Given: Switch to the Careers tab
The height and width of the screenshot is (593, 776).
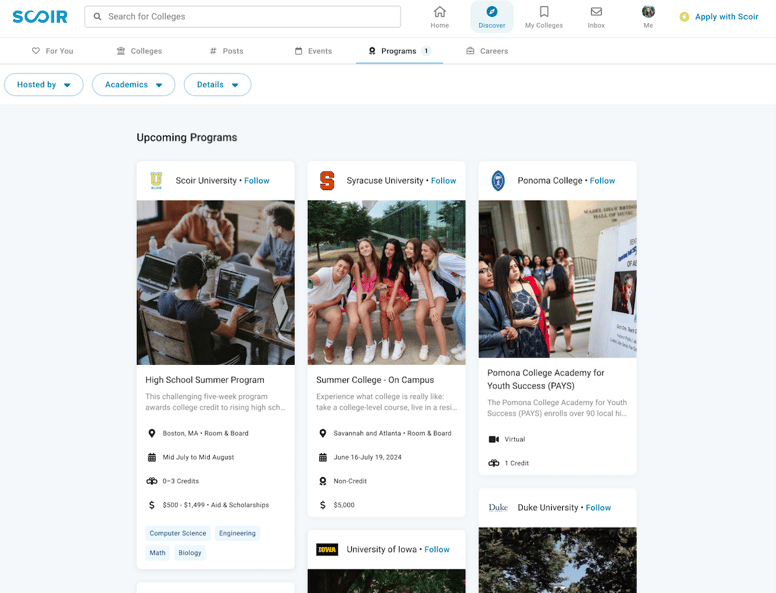Looking at the screenshot, I should pos(487,51).
